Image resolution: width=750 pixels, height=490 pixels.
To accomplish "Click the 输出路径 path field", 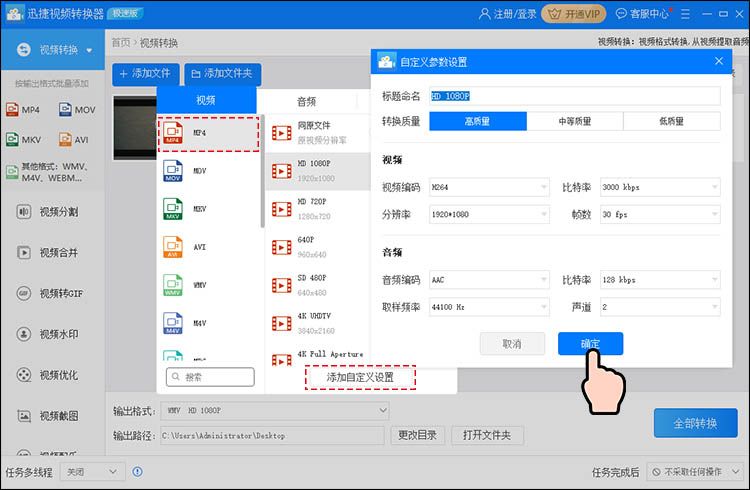I will coord(272,435).
